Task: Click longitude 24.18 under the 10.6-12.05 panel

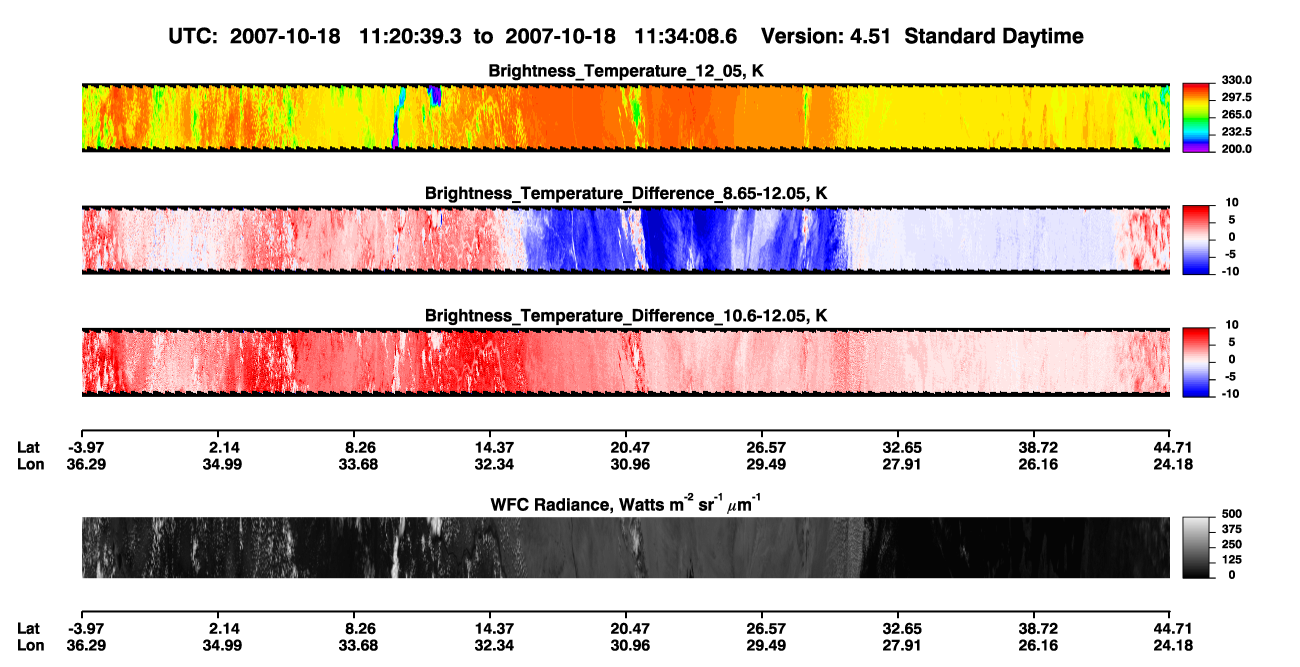Action: 1173,464
